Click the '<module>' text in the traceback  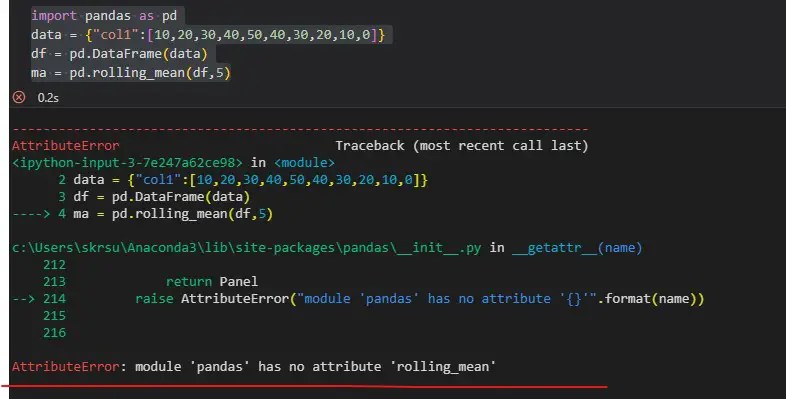(x=304, y=162)
